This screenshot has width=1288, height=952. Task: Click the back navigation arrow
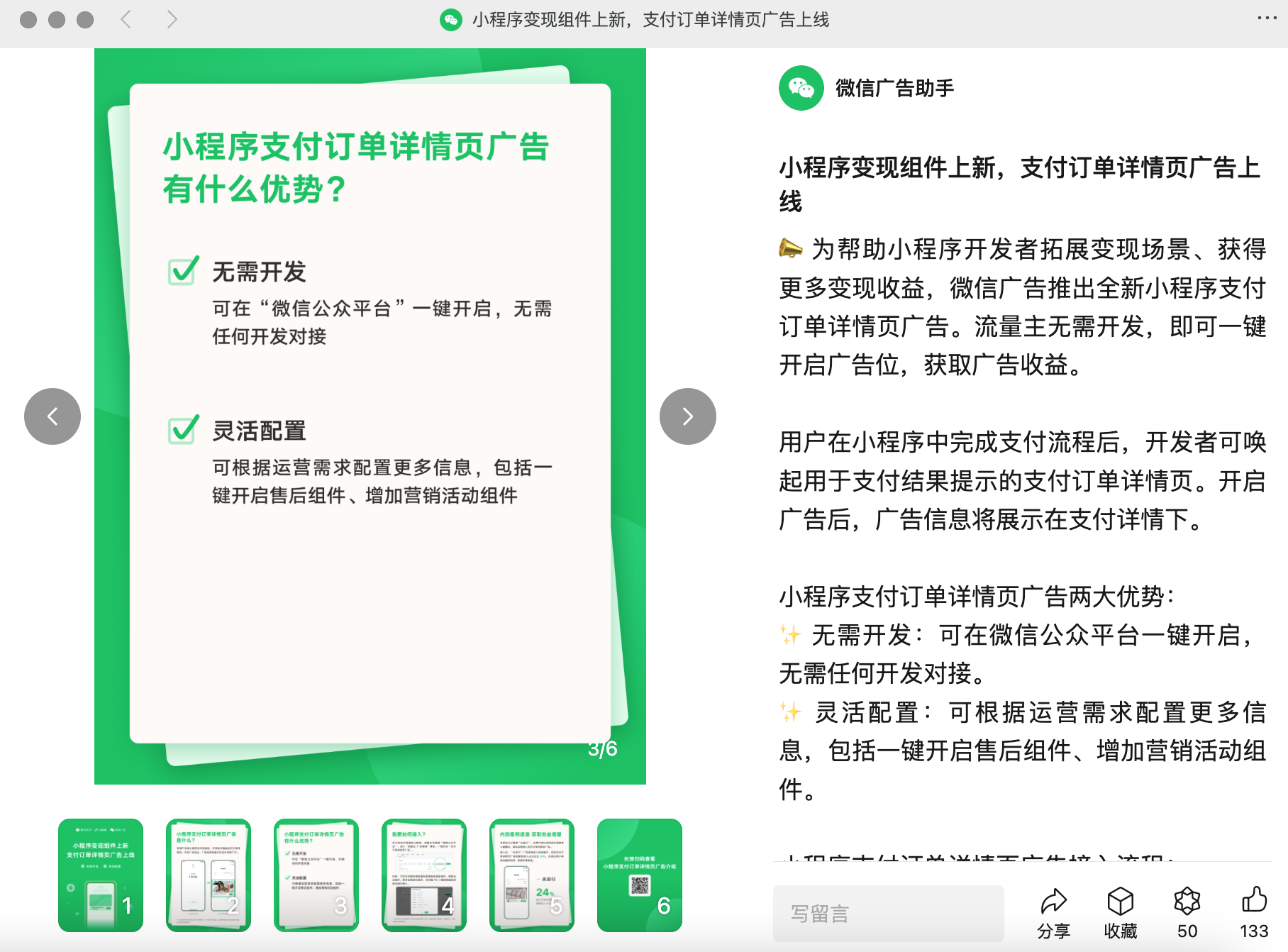click(125, 20)
